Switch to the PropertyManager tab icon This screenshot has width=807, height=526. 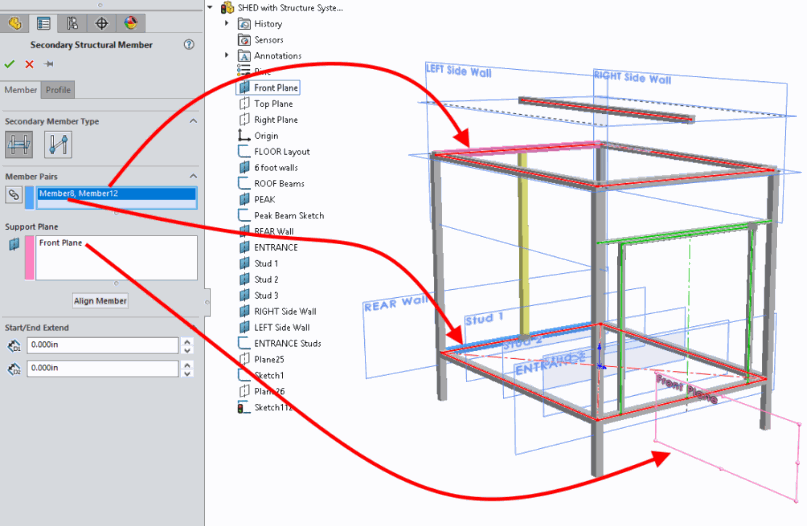click(43, 23)
